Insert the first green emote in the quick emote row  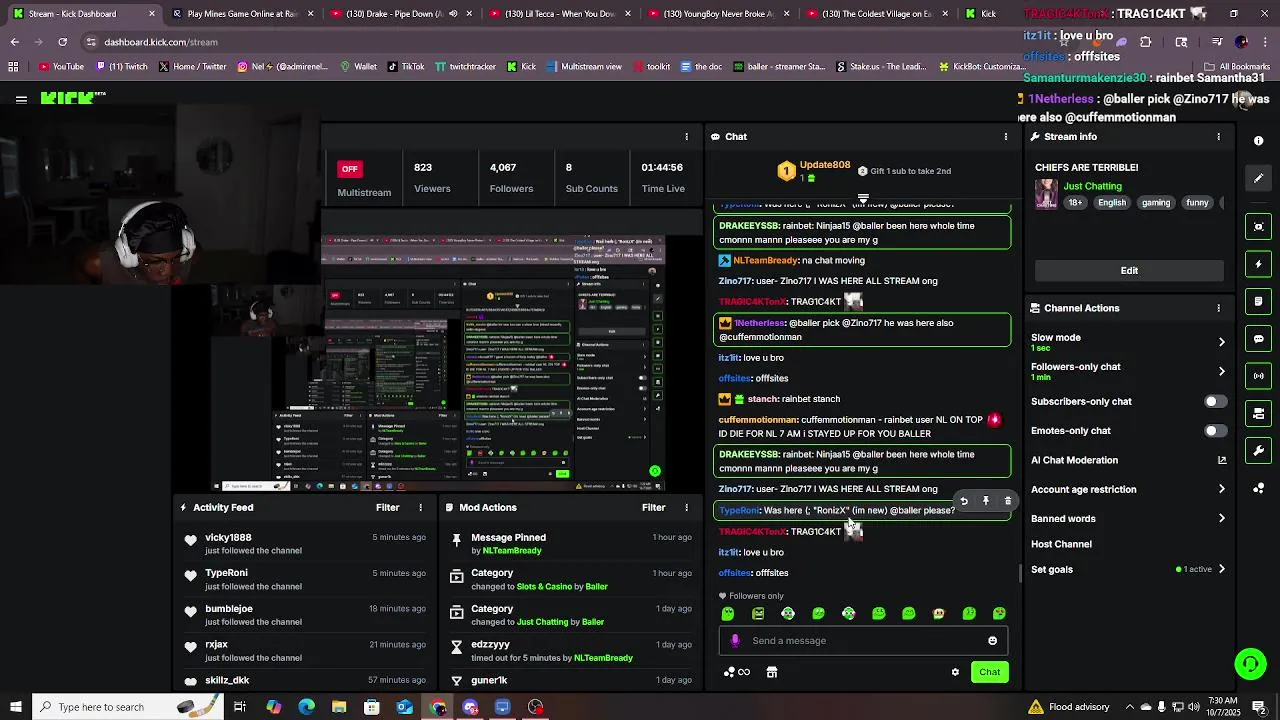(728, 614)
